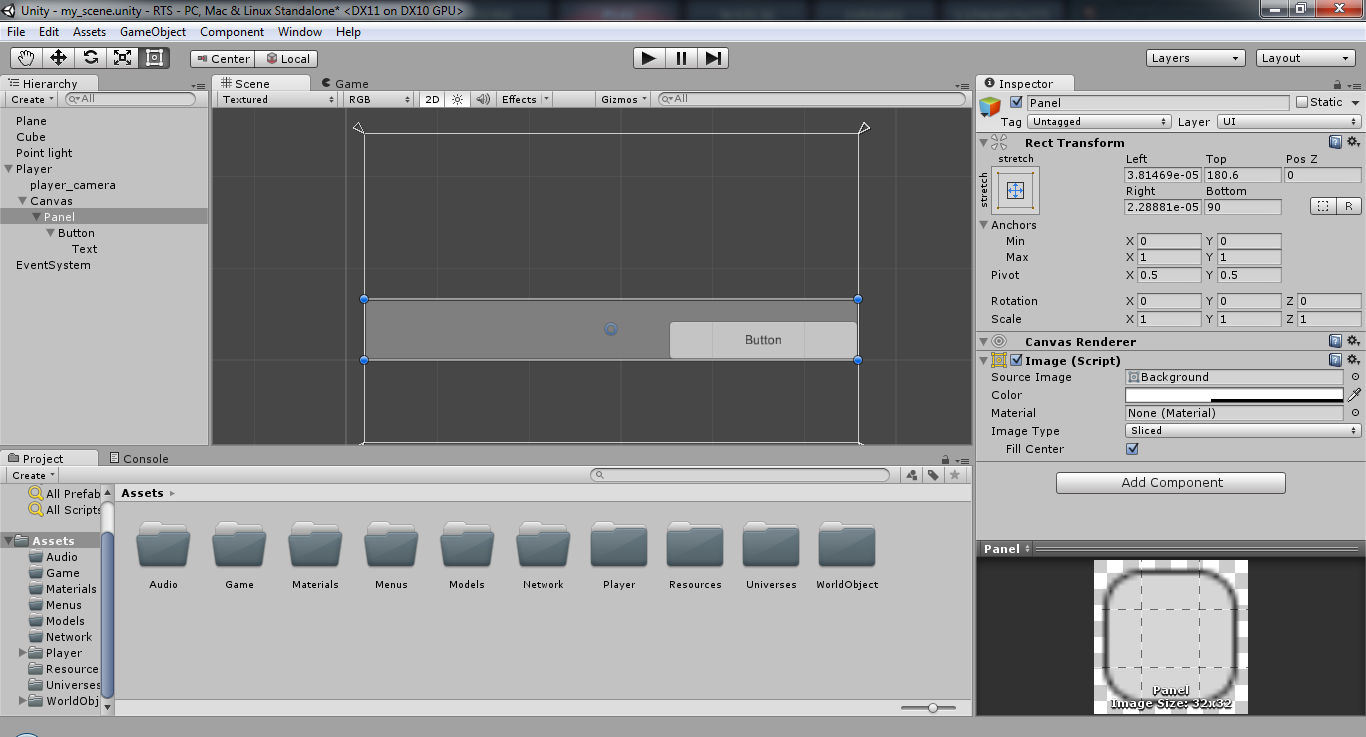Uncheck Fill Center checkbox
This screenshot has height=737, width=1366.
coord(1132,449)
